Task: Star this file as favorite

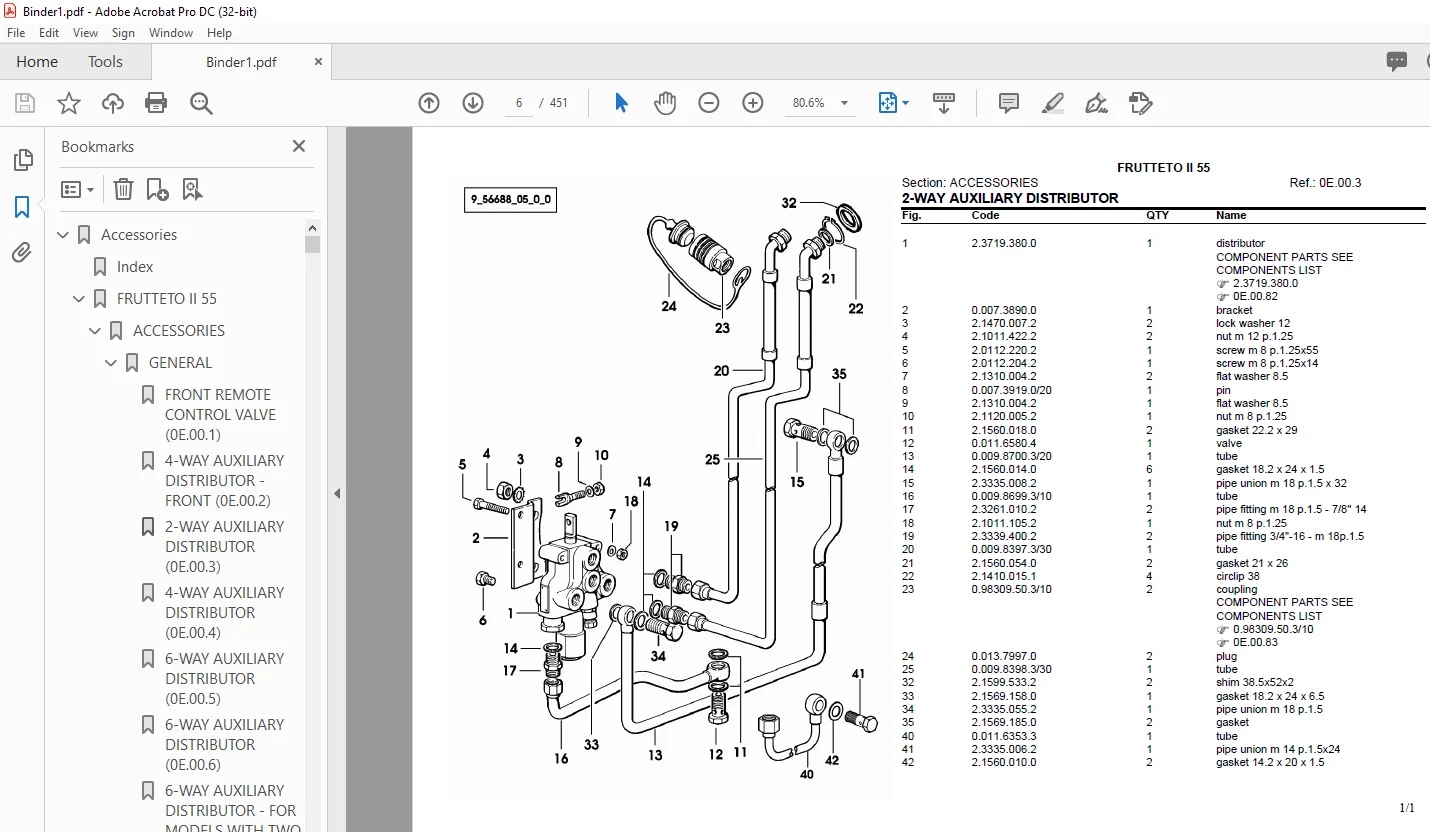Action: pos(69,103)
